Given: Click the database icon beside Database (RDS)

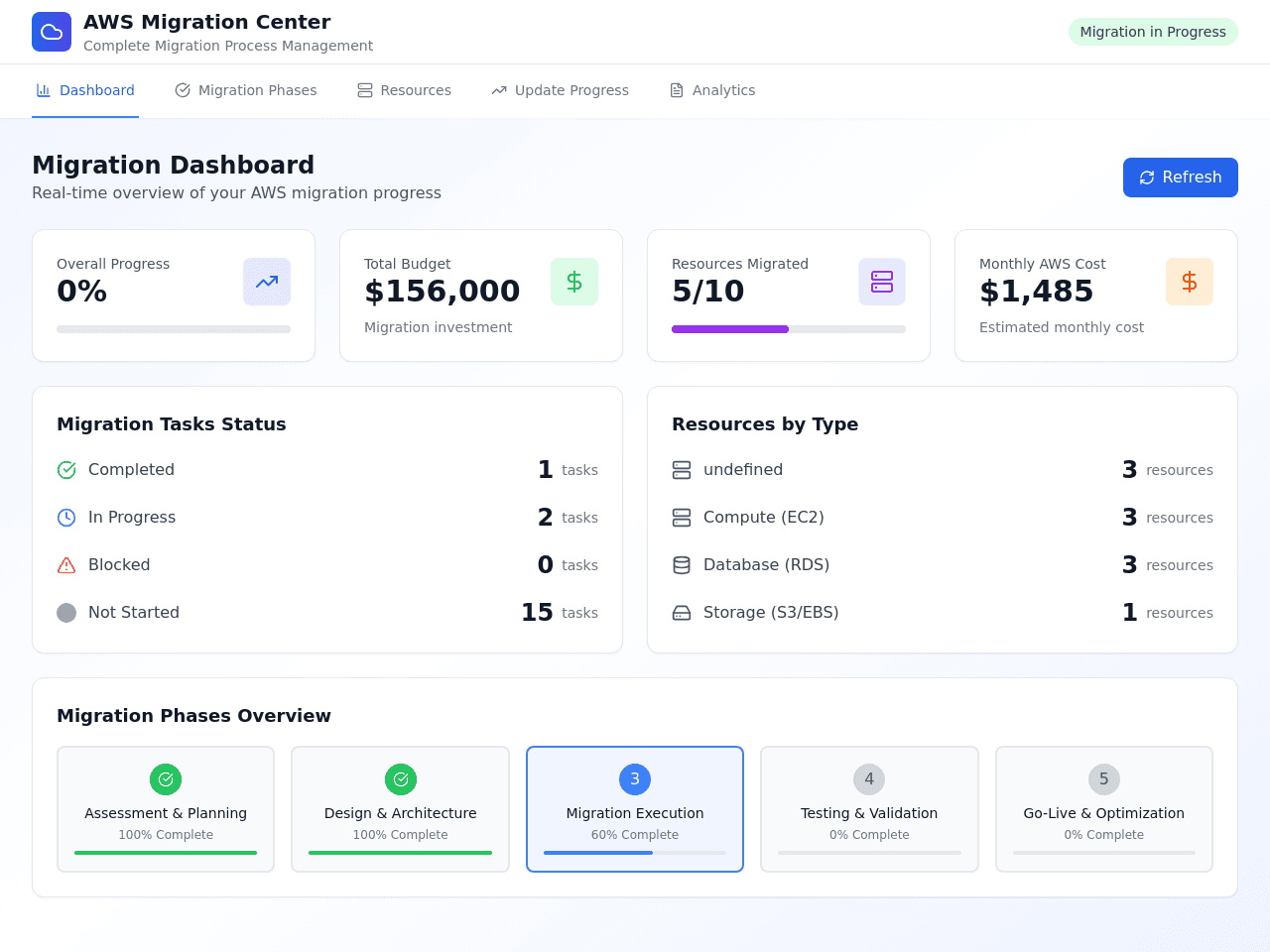Looking at the screenshot, I should (x=682, y=565).
